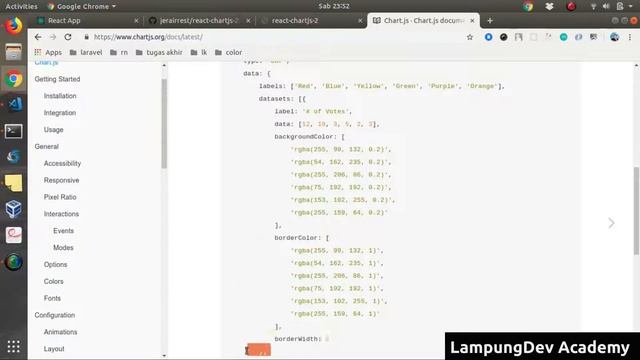Close the React App tab

(x=136, y=20)
